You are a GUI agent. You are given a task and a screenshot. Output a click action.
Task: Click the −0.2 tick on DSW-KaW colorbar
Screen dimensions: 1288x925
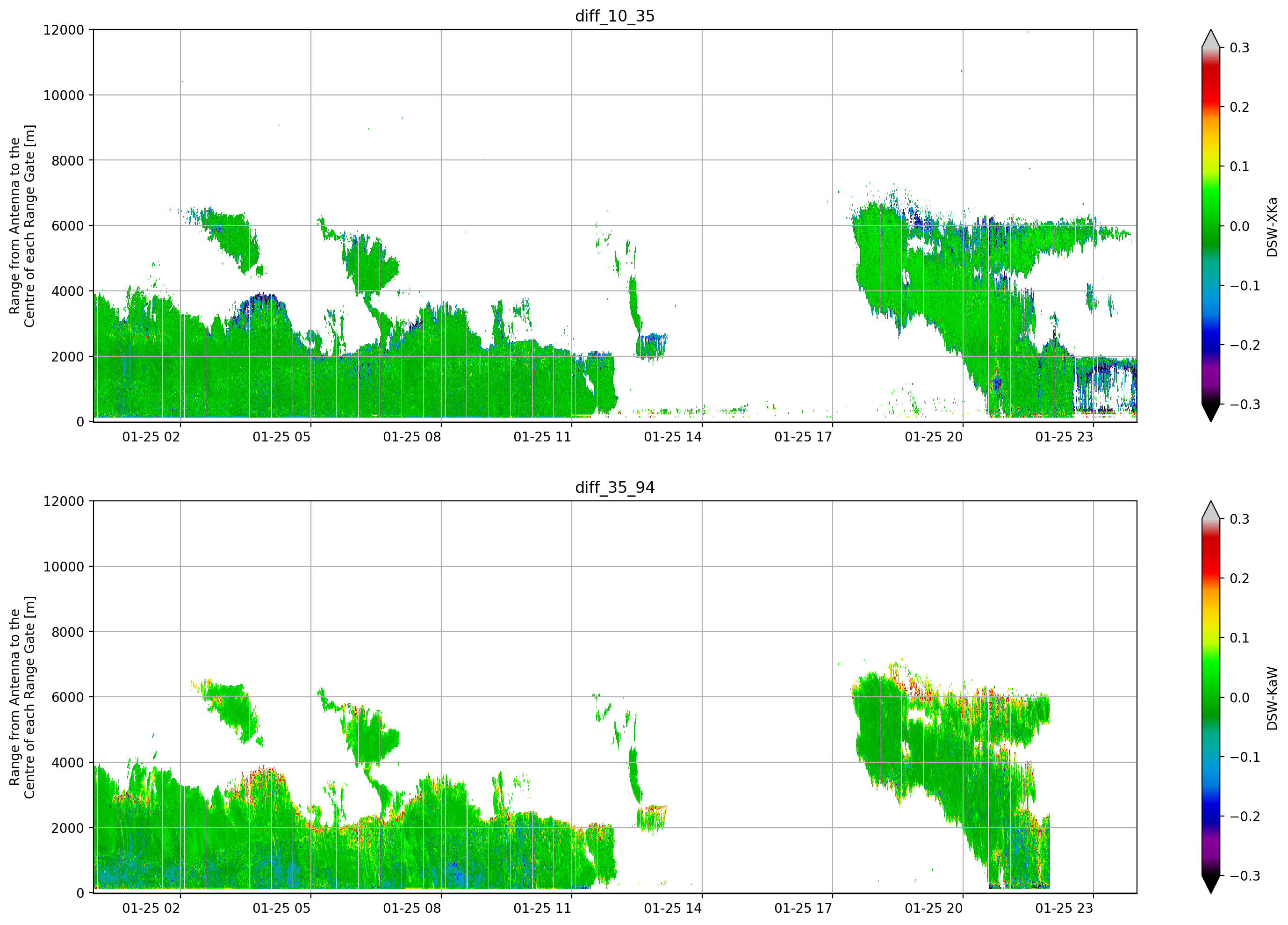1245,817
